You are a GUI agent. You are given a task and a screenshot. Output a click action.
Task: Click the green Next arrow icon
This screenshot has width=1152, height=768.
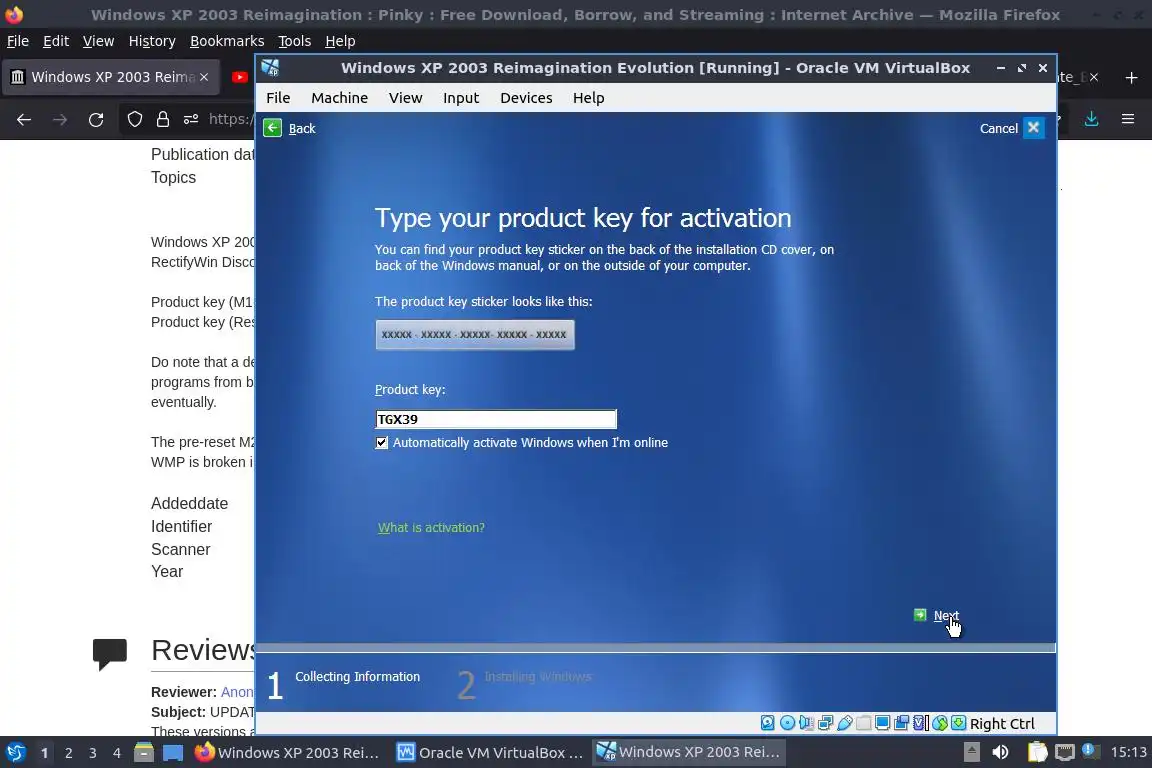(920, 615)
